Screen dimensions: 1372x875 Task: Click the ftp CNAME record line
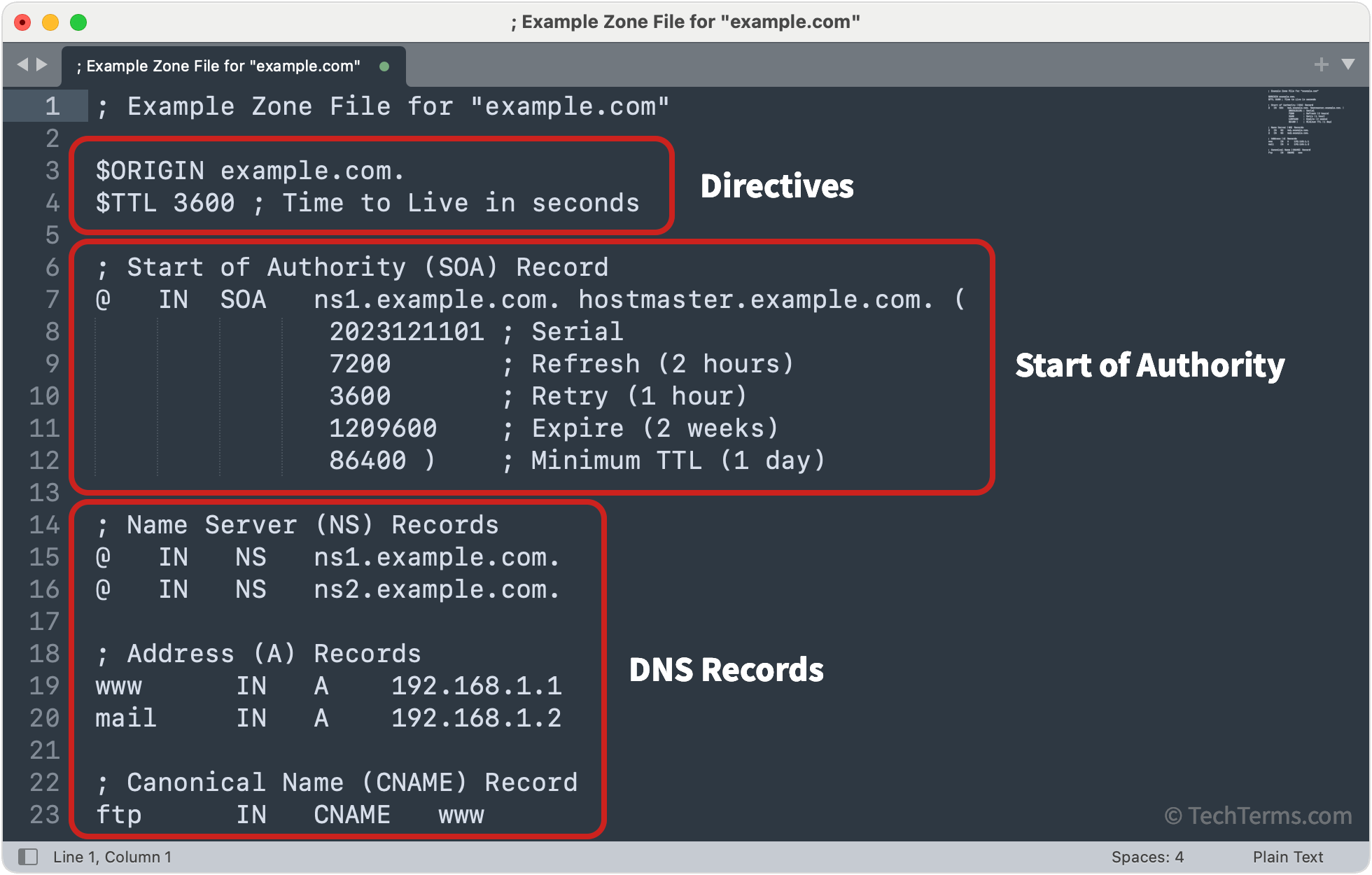(290, 815)
